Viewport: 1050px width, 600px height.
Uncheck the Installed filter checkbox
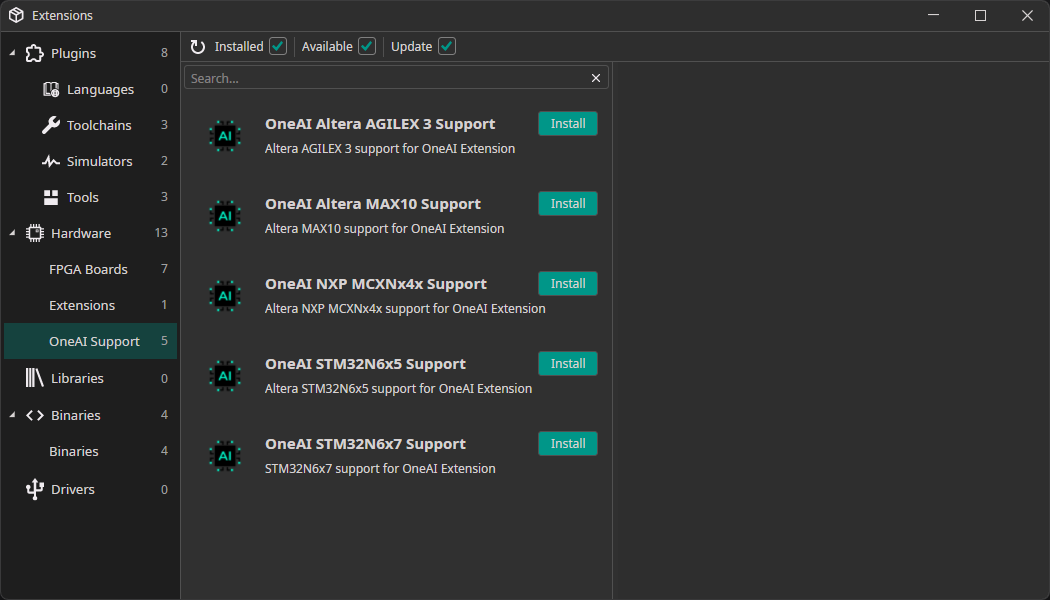click(277, 45)
